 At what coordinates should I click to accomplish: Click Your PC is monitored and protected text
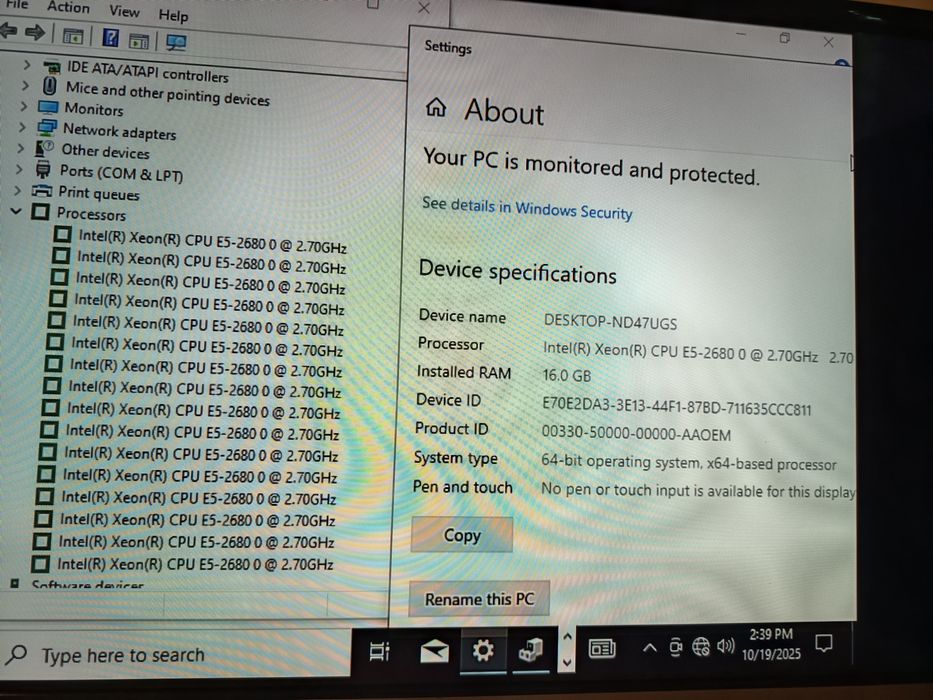[x=590, y=167]
